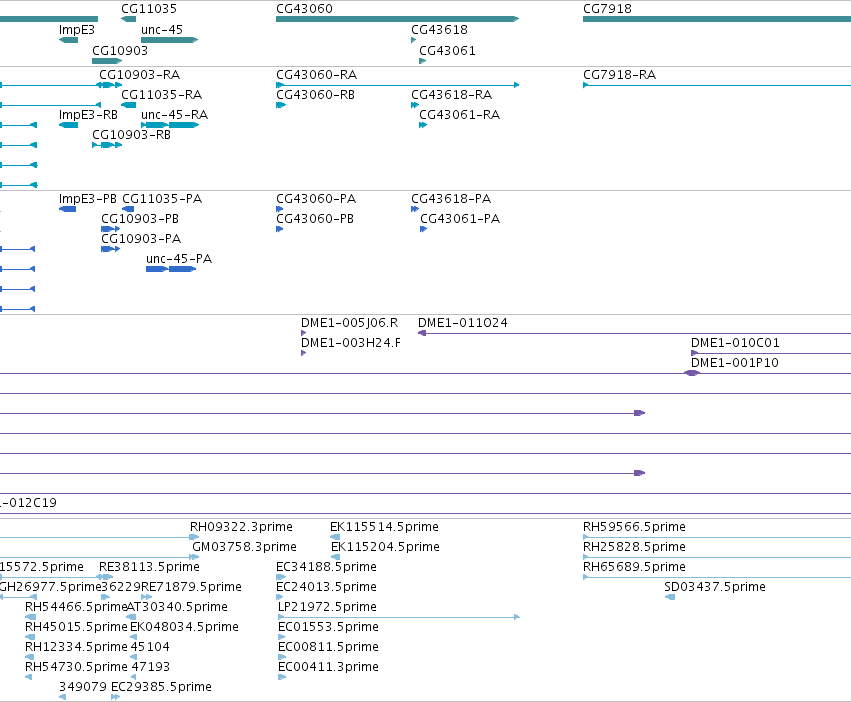Open transcript unc-45-RA label
This screenshot has height=702, width=851.
coord(175,115)
